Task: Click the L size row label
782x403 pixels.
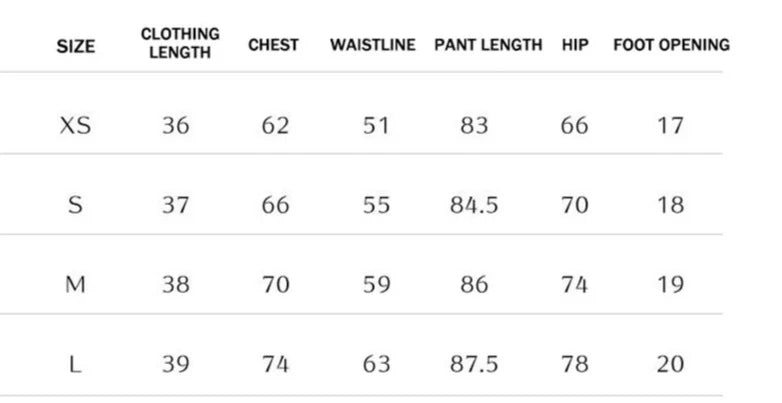Action: click(75, 364)
